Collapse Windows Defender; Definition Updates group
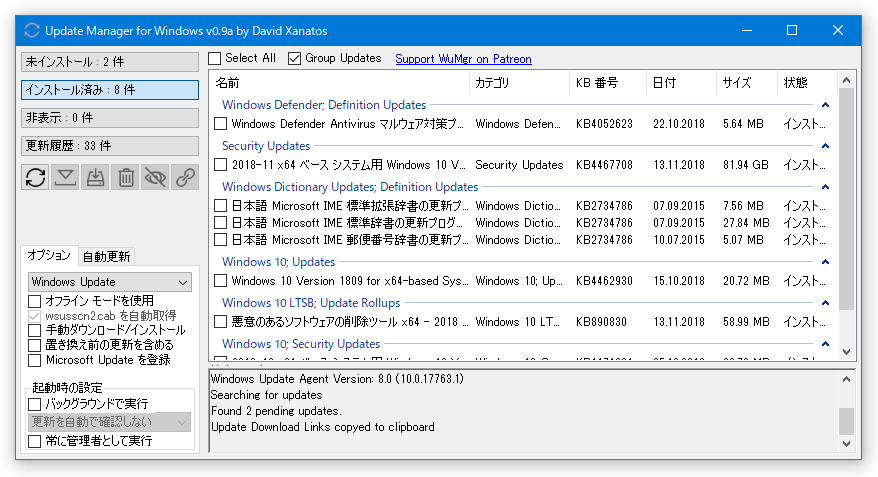Viewport: 878px width, 477px height. pos(825,105)
